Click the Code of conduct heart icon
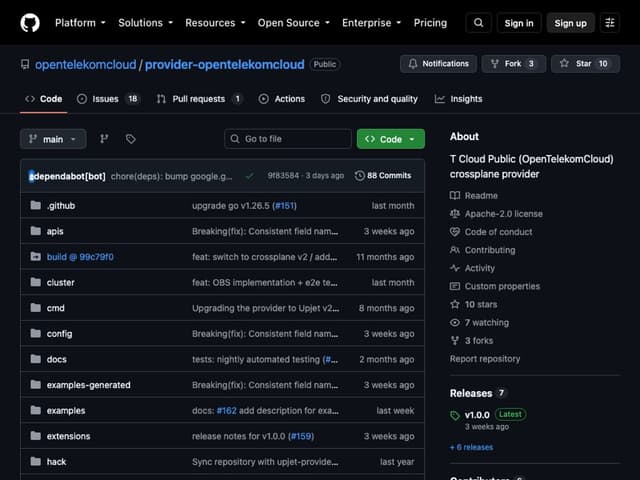The height and width of the screenshot is (480, 640). click(455, 232)
